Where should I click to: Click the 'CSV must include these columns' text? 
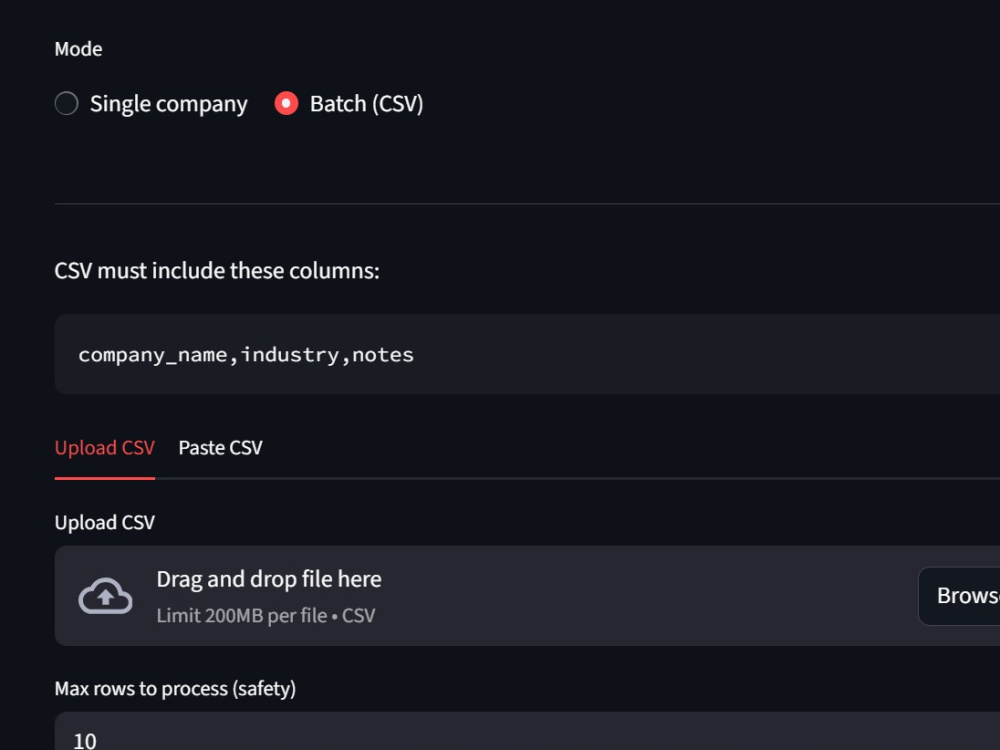click(217, 271)
